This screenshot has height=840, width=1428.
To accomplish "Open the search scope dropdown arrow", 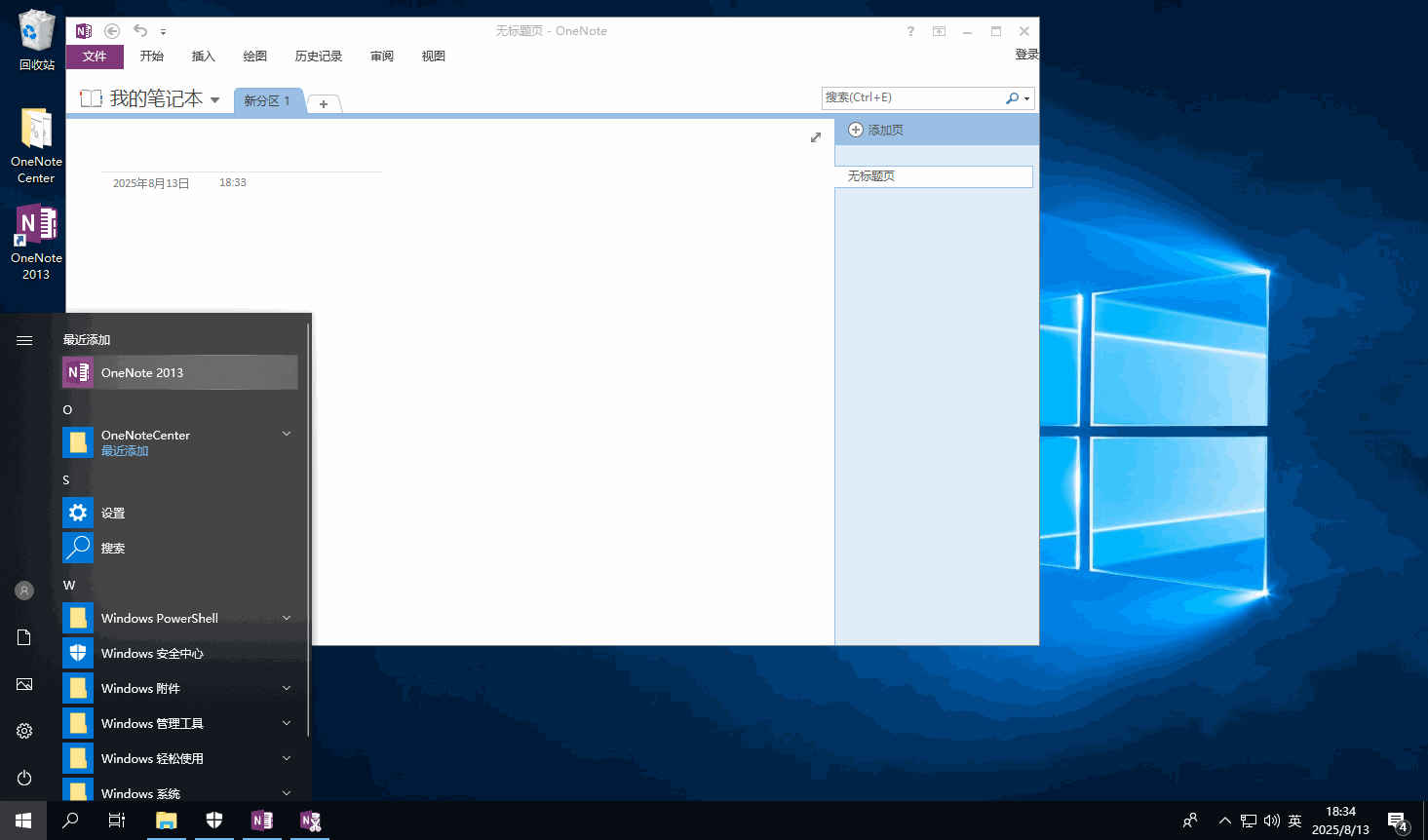I will [x=1026, y=98].
